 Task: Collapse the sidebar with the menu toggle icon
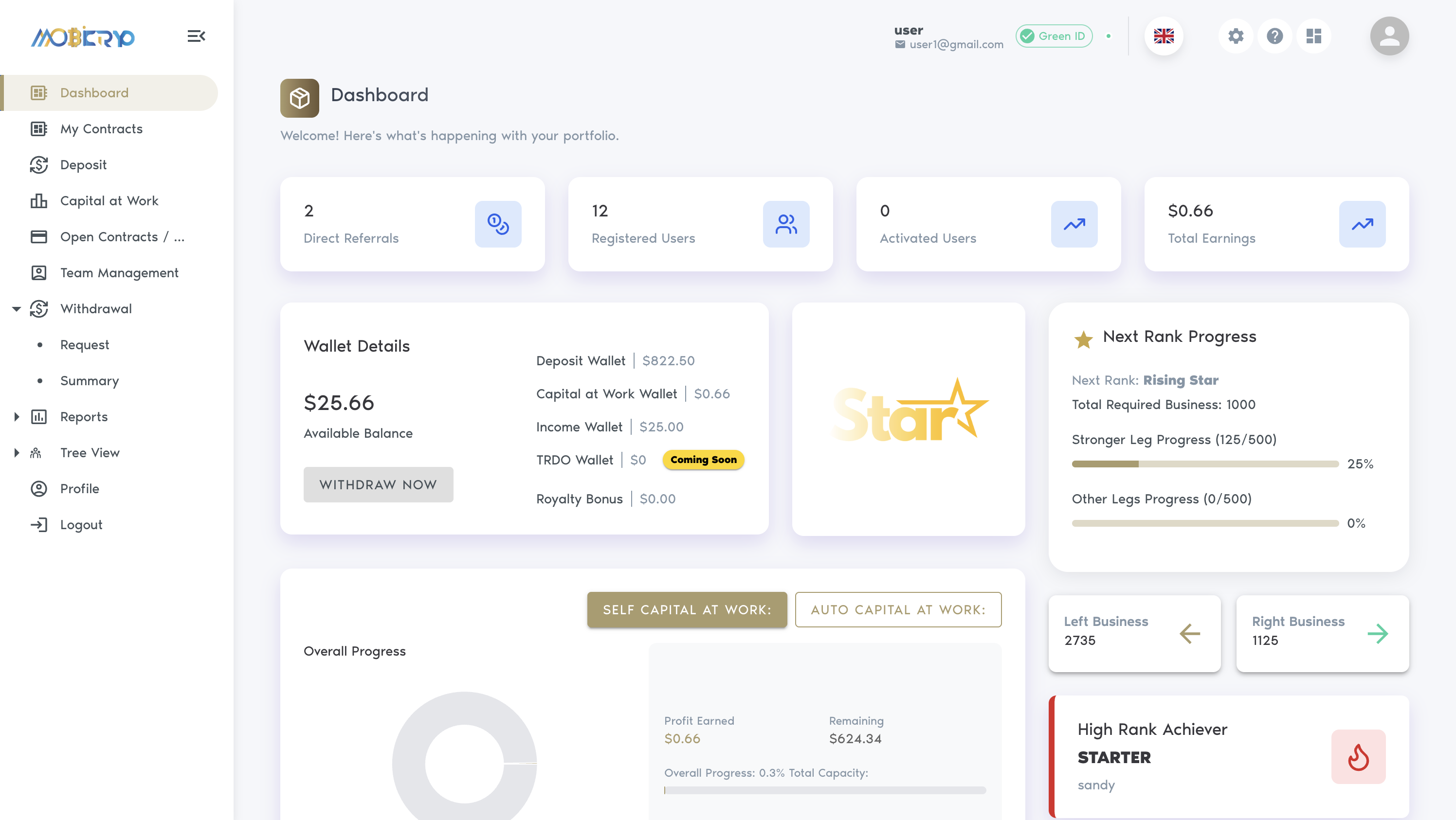click(x=196, y=36)
